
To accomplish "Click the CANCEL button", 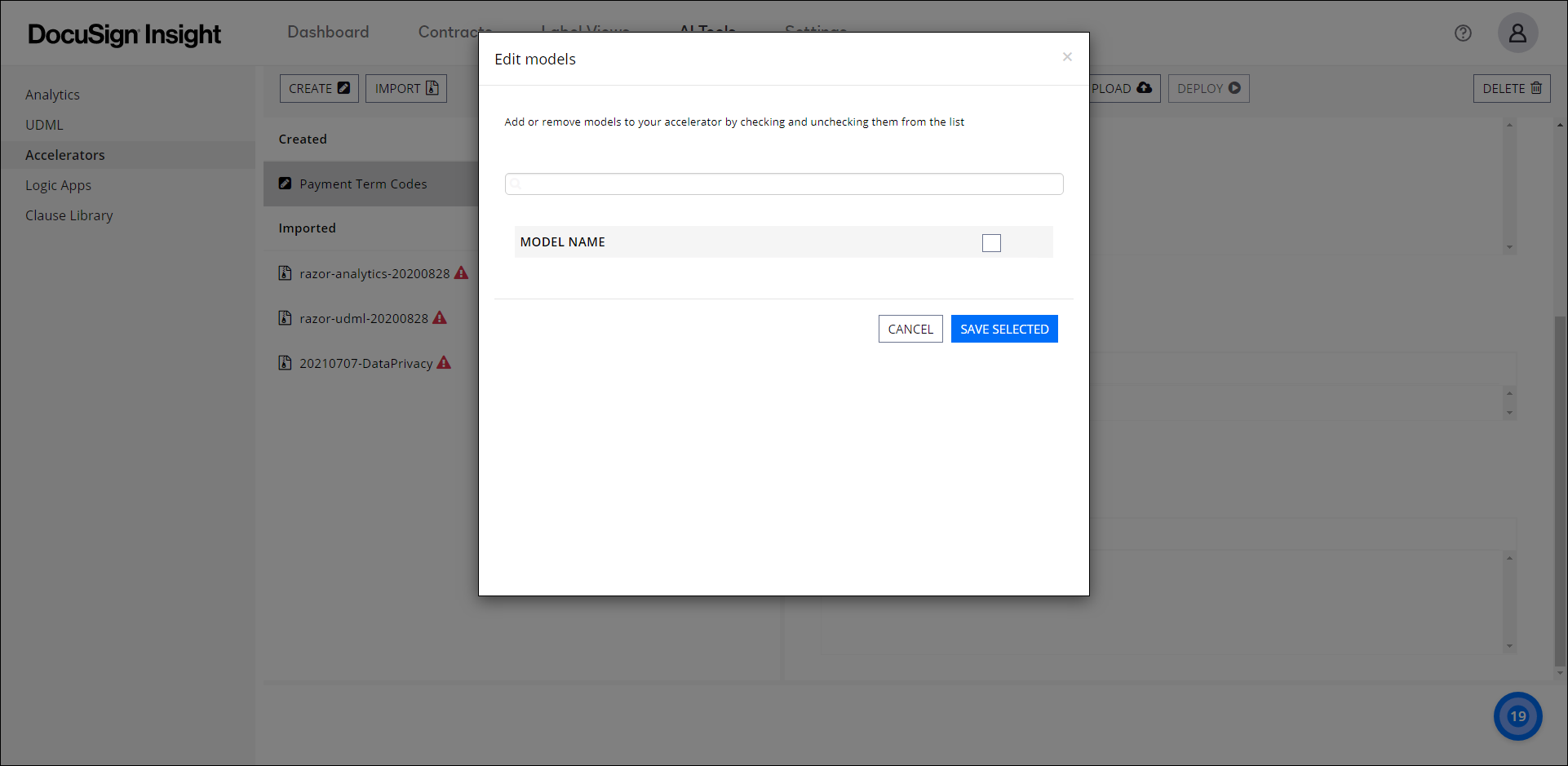I will tap(910, 329).
